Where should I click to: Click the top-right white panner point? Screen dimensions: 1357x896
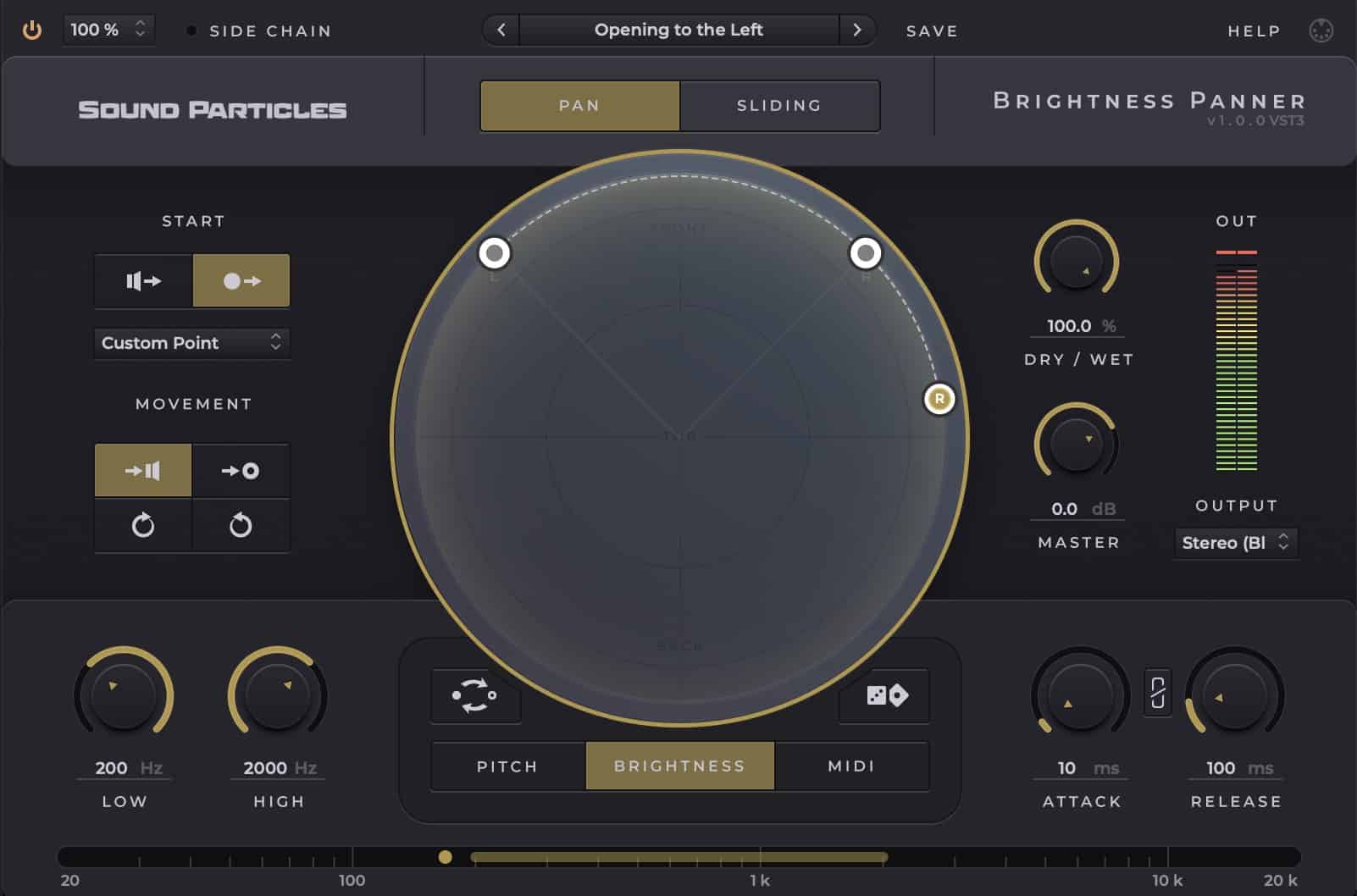pyautogui.click(x=866, y=252)
